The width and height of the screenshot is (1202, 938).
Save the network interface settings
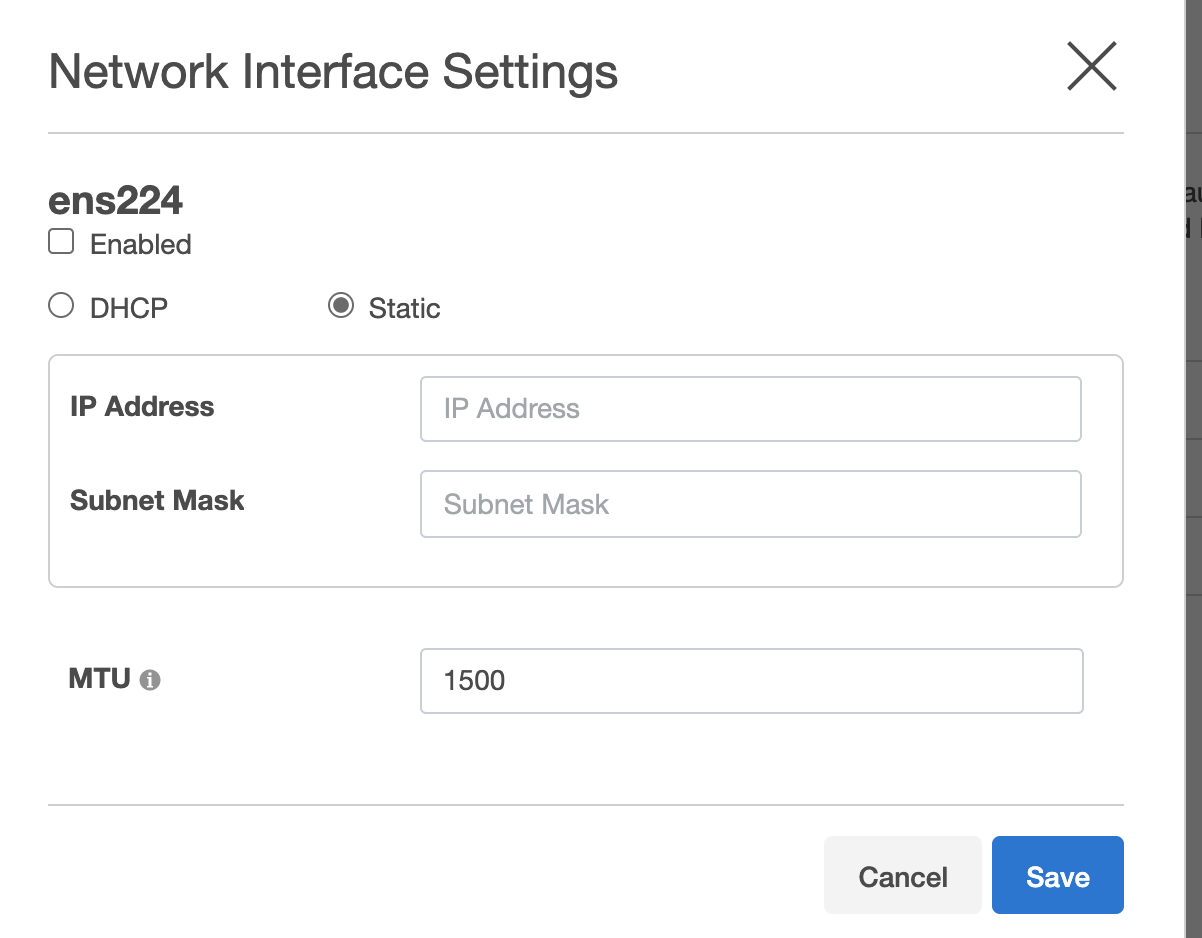pyautogui.click(x=1057, y=875)
